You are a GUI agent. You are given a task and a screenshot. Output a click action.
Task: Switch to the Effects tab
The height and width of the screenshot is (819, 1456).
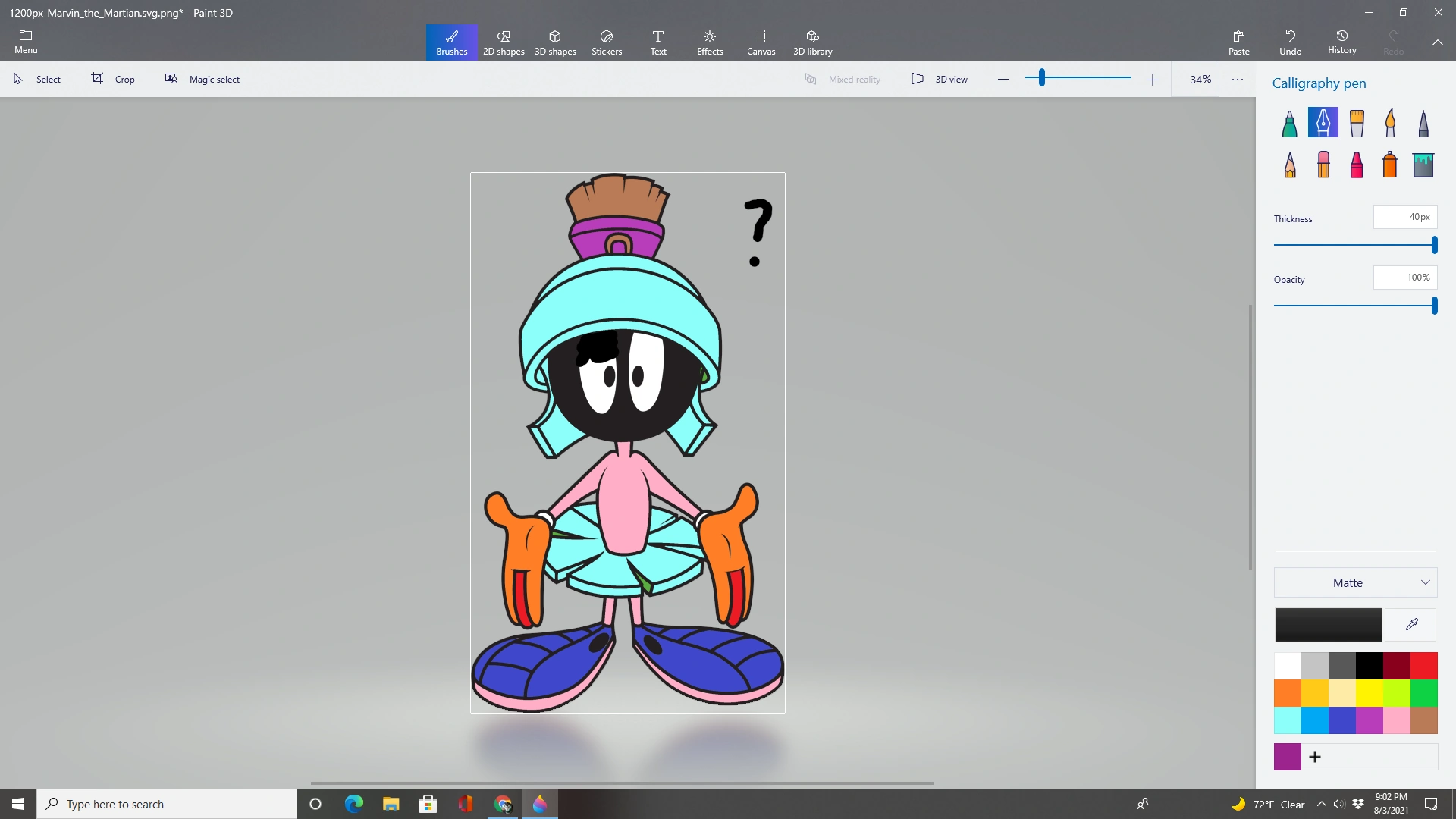[710, 42]
